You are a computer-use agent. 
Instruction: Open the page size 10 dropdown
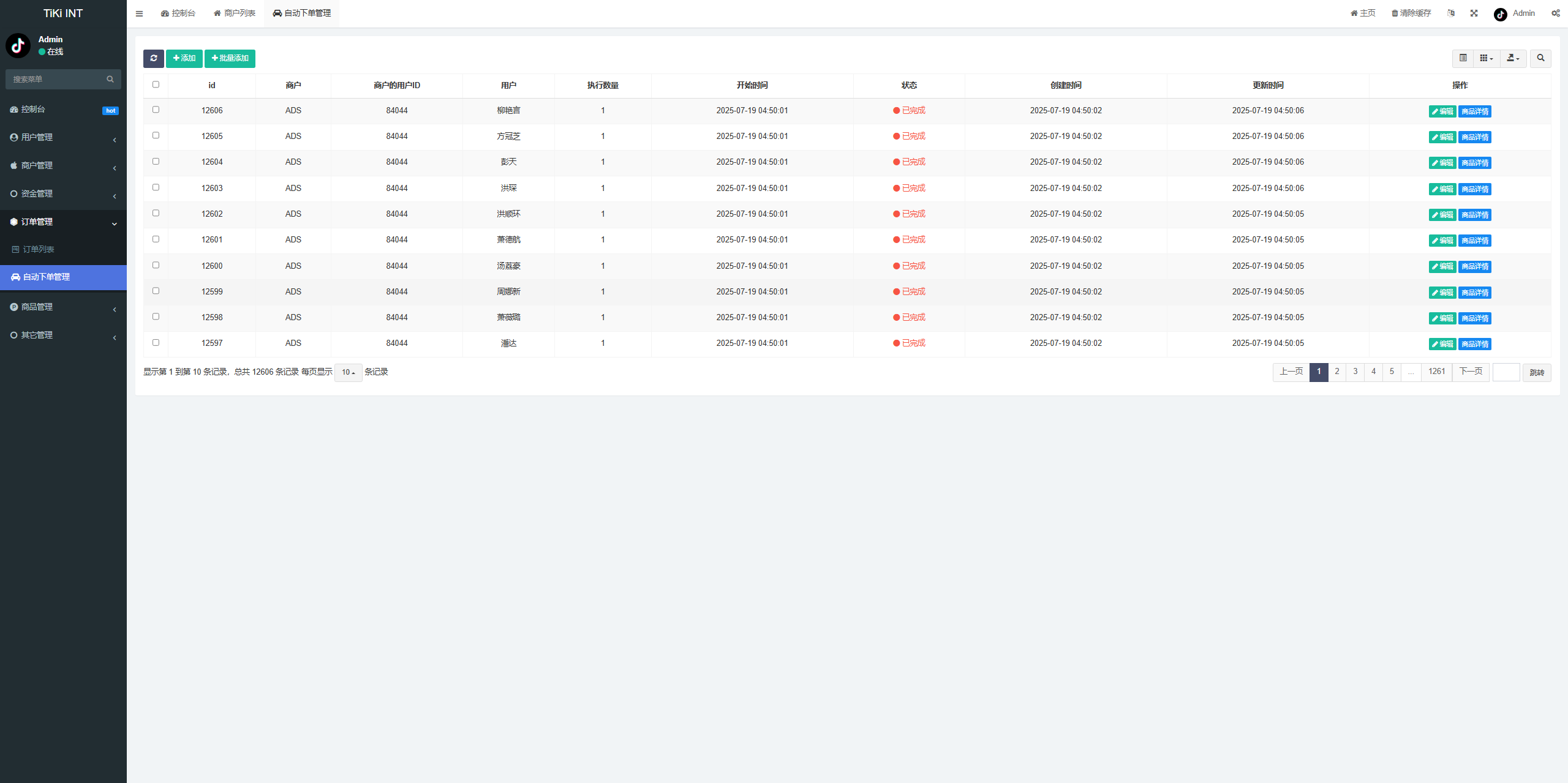[x=348, y=372]
